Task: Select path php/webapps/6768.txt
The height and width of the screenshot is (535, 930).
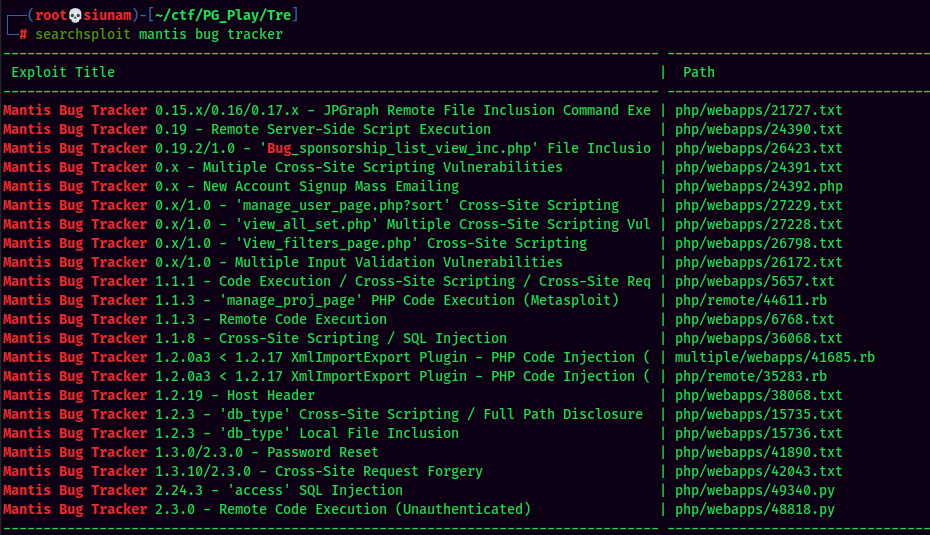Action: coord(754,319)
